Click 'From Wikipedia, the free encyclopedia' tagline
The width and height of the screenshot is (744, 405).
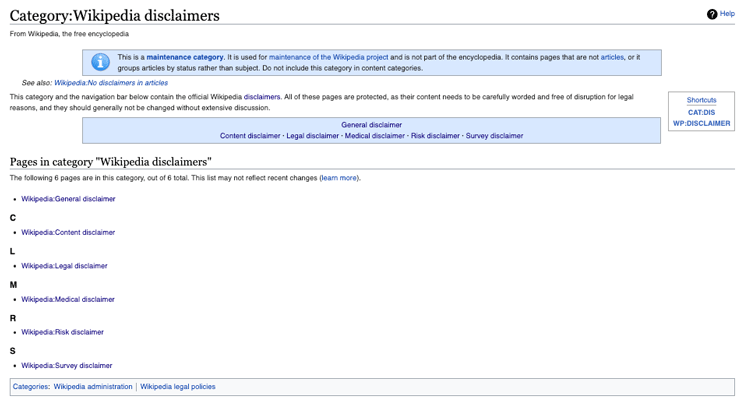pyautogui.click(x=69, y=34)
